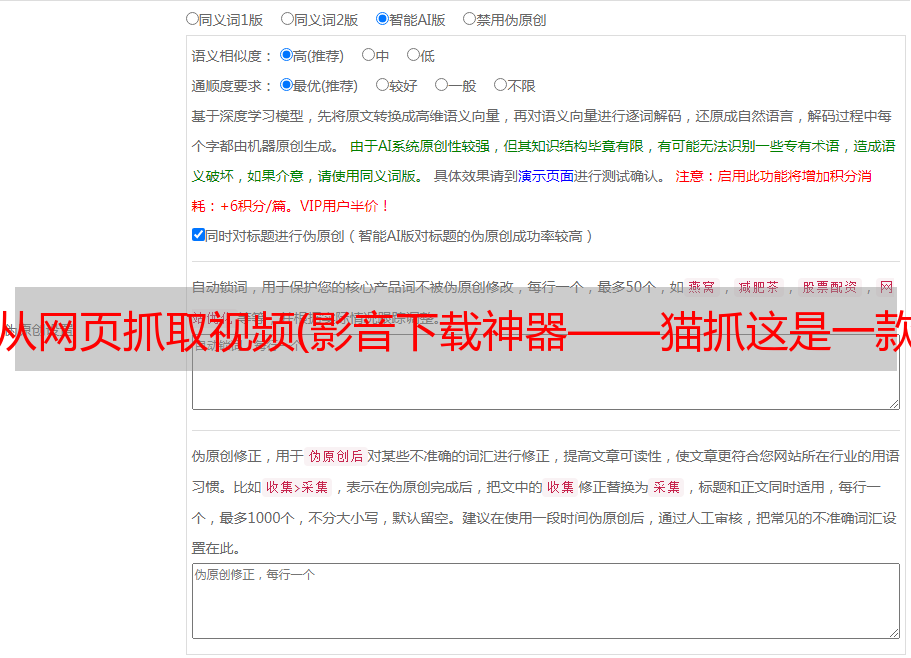Select 禁用伪原创 radio option
The height and width of the screenshot is (658, 911).
[x=469, y=19]
